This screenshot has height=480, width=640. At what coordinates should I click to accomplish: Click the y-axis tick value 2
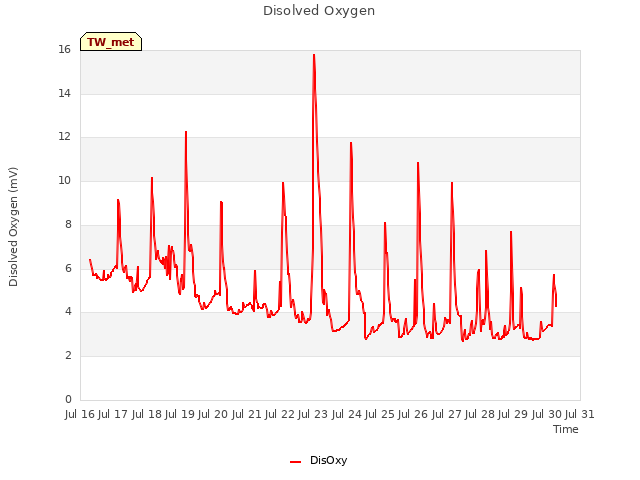(68, 356)
